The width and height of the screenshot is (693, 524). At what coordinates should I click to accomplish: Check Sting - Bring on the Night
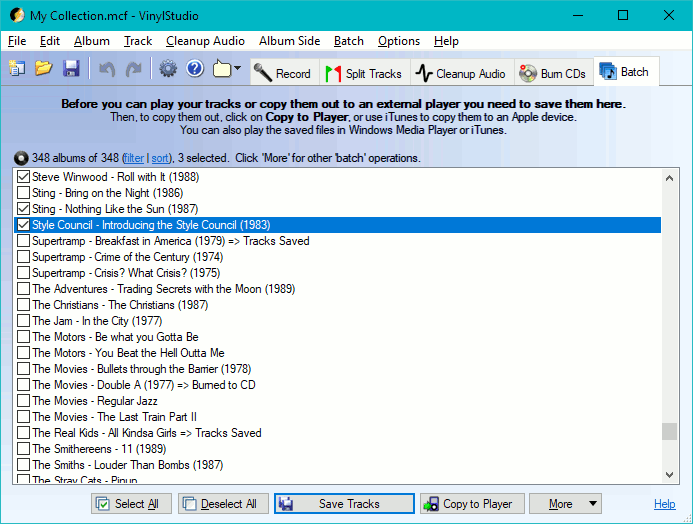(x=23, y=193)
